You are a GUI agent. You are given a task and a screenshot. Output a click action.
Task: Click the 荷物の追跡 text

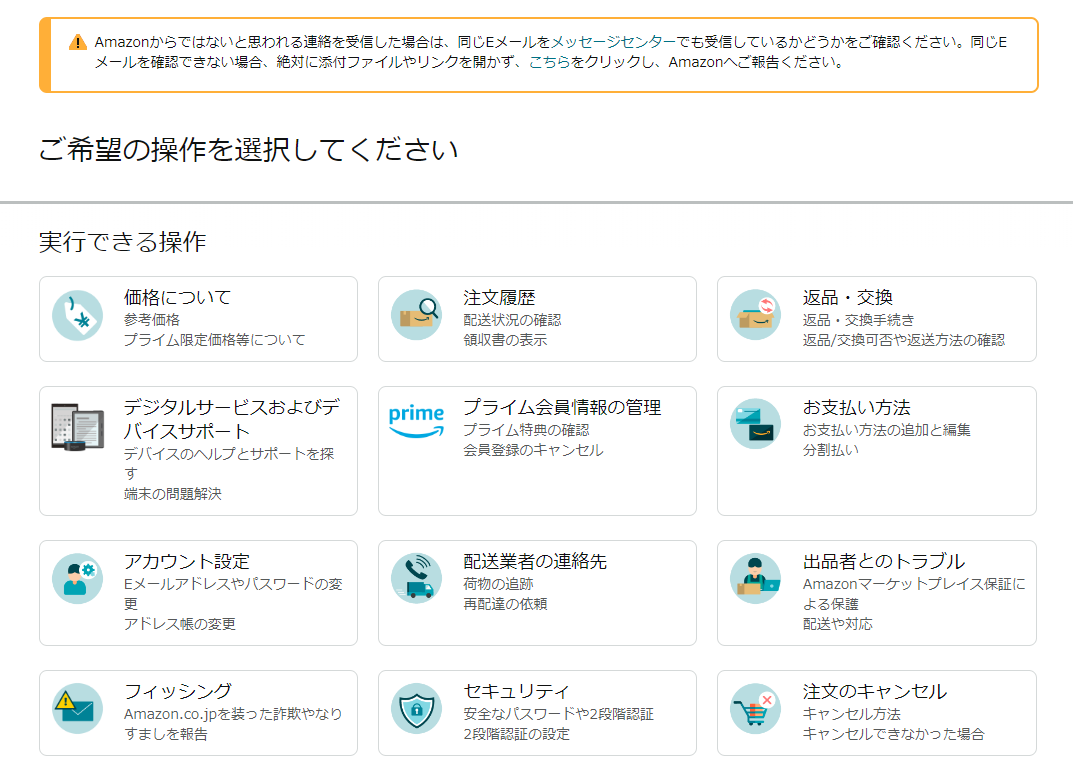coord(498,584)
